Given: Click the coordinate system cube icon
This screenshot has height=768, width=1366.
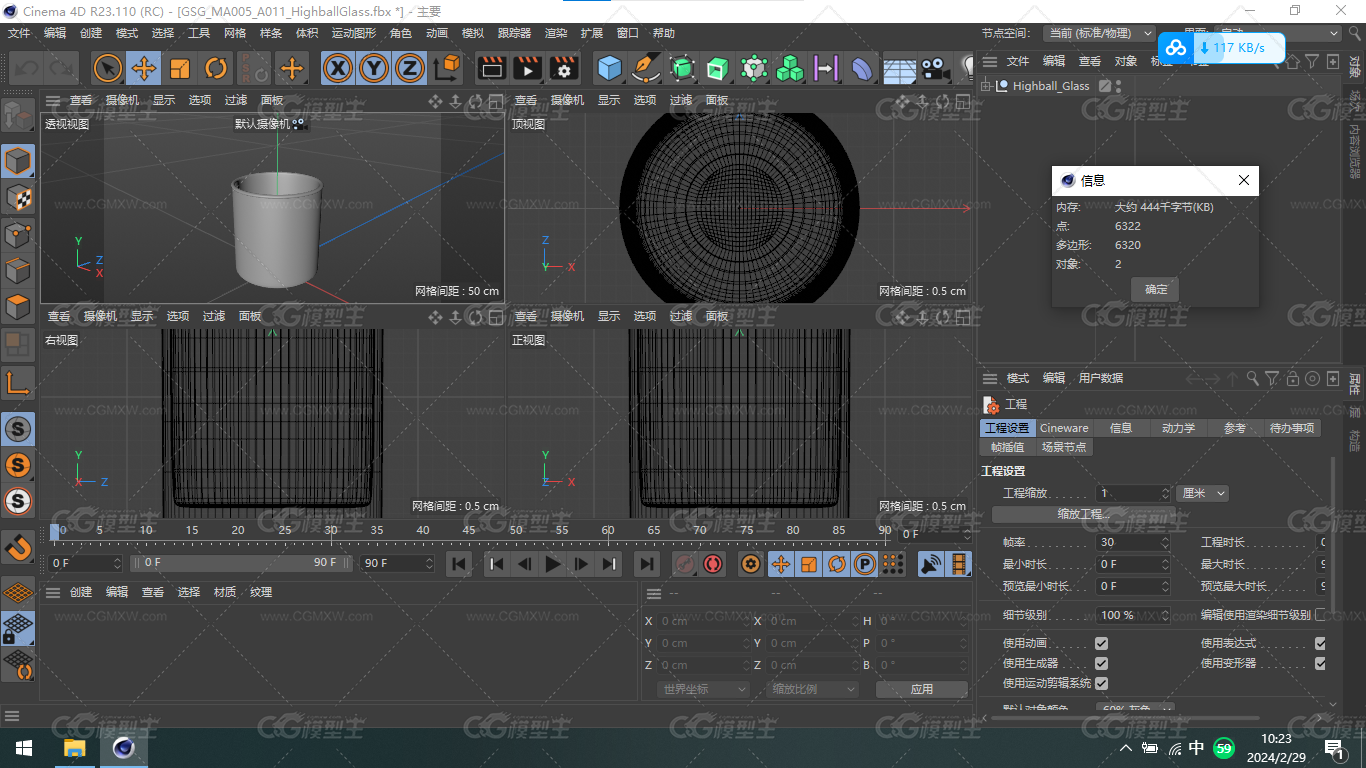Looking at the screenshot, I should pos(447,68).
